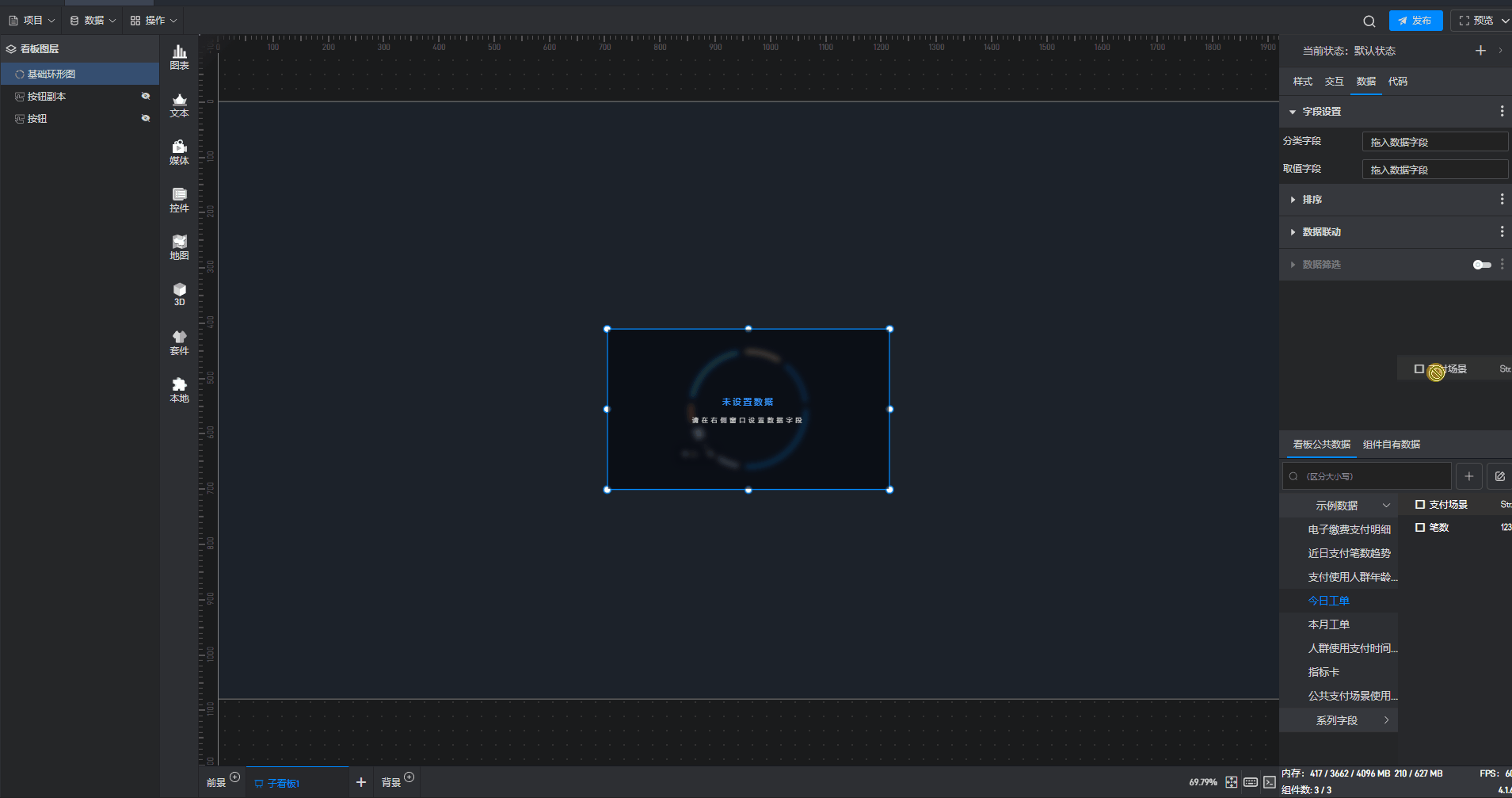Screen dimensions: 1512x798
Task: Click the 发布 publish button
Action: click(1415, 21)
